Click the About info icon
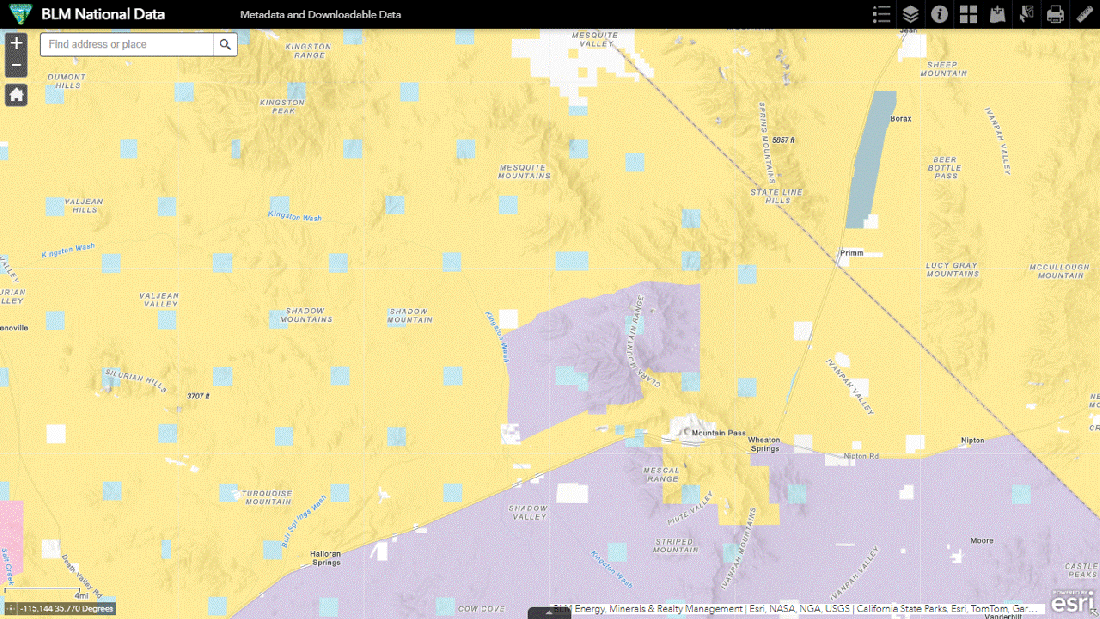The height and width of the screenshot is (619, 1100). click(x=939, y=14)
